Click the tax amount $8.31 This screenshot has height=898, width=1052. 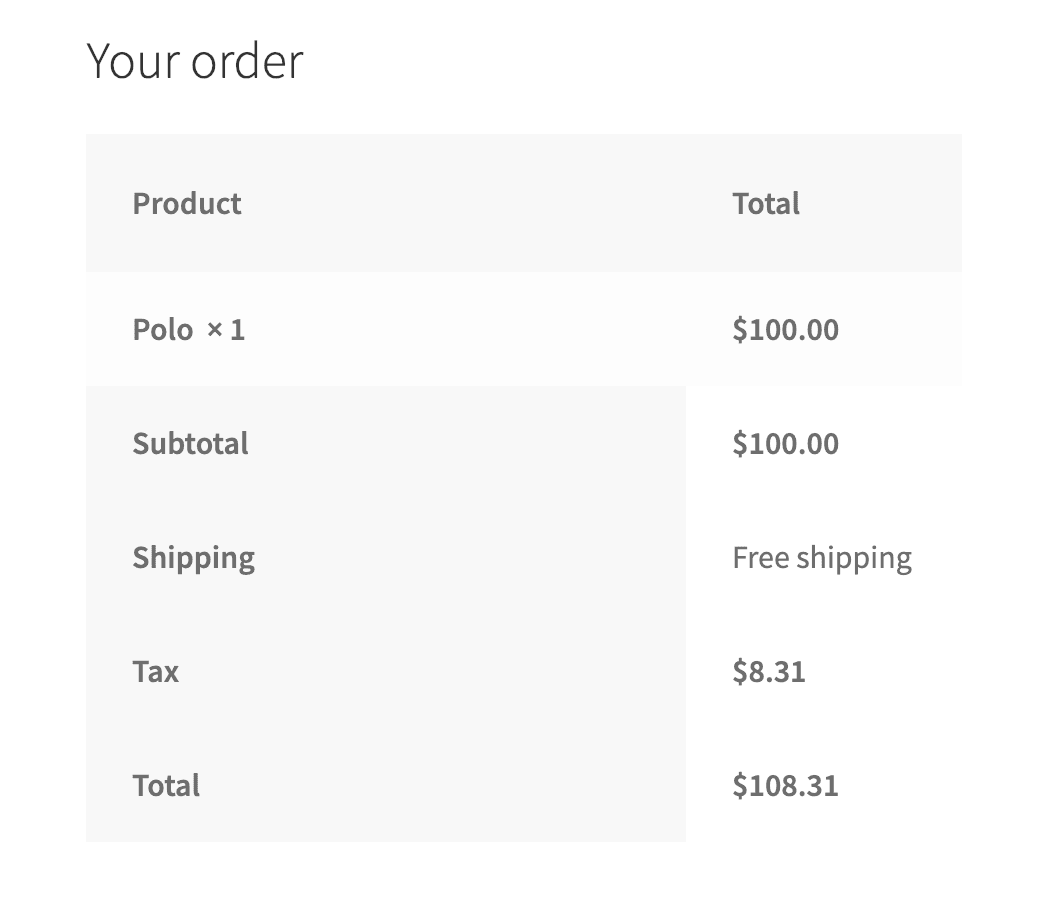769,672
